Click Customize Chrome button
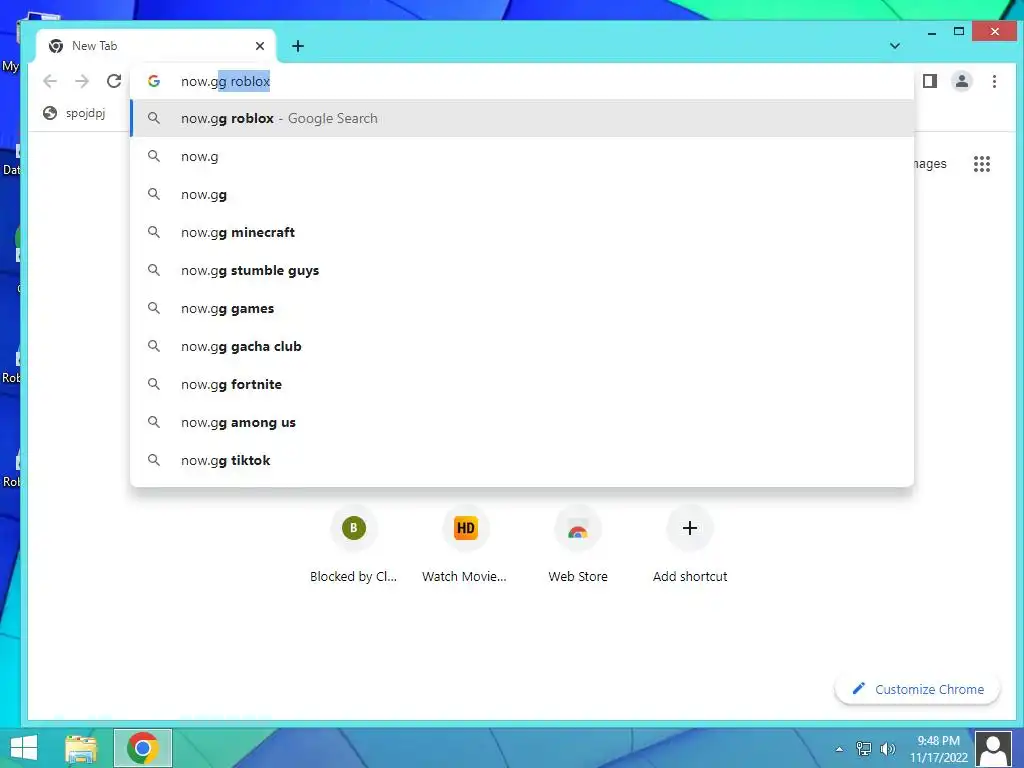This screenshot has height=768, width=1024. coord(918,689)
